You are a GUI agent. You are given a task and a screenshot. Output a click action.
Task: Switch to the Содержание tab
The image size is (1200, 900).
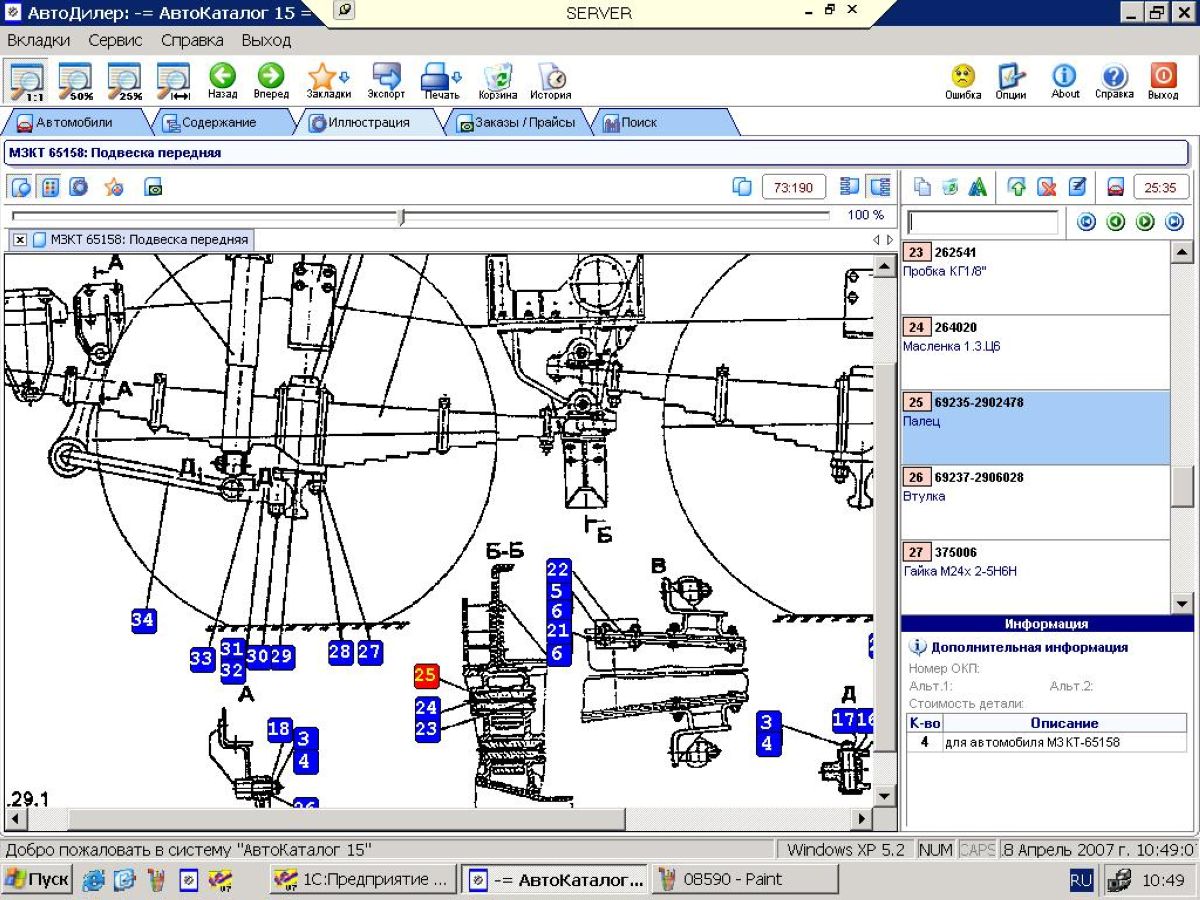point(218,122)
